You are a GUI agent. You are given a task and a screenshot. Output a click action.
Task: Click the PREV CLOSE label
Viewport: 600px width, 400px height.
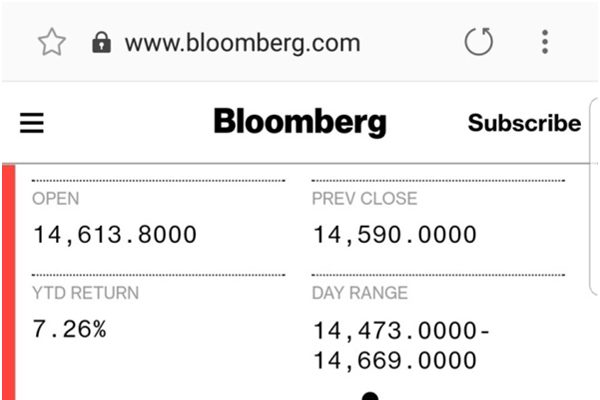click(365, 199)
